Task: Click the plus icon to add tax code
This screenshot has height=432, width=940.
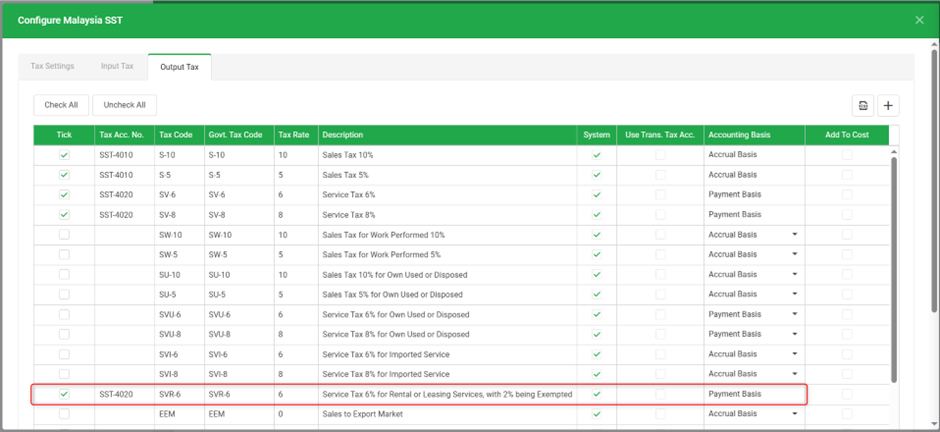Action: 888,105
